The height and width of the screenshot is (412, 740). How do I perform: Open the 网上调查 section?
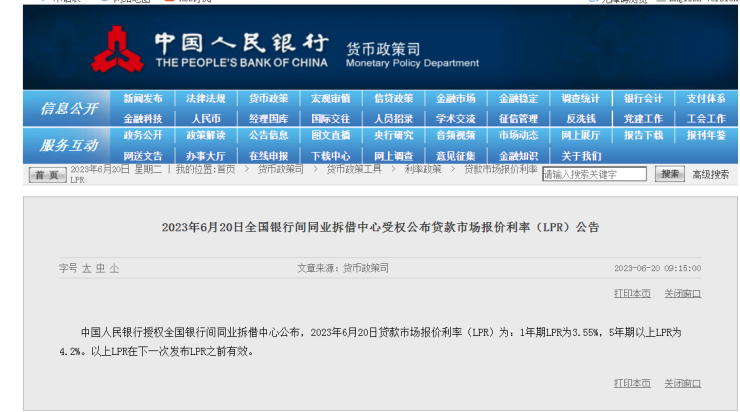coord(393,156)
